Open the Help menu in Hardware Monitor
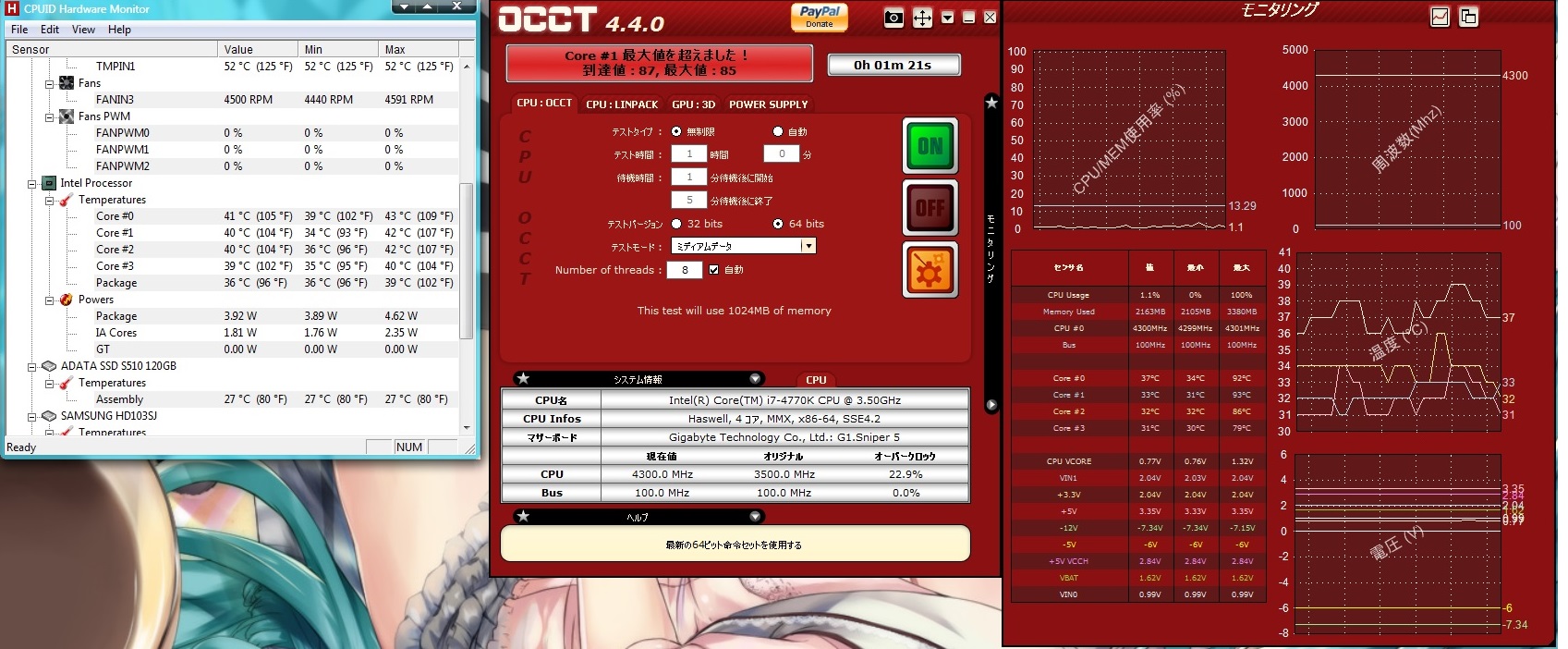The height and width of the screenshot is (649, 1568). (x=119, y=30)
